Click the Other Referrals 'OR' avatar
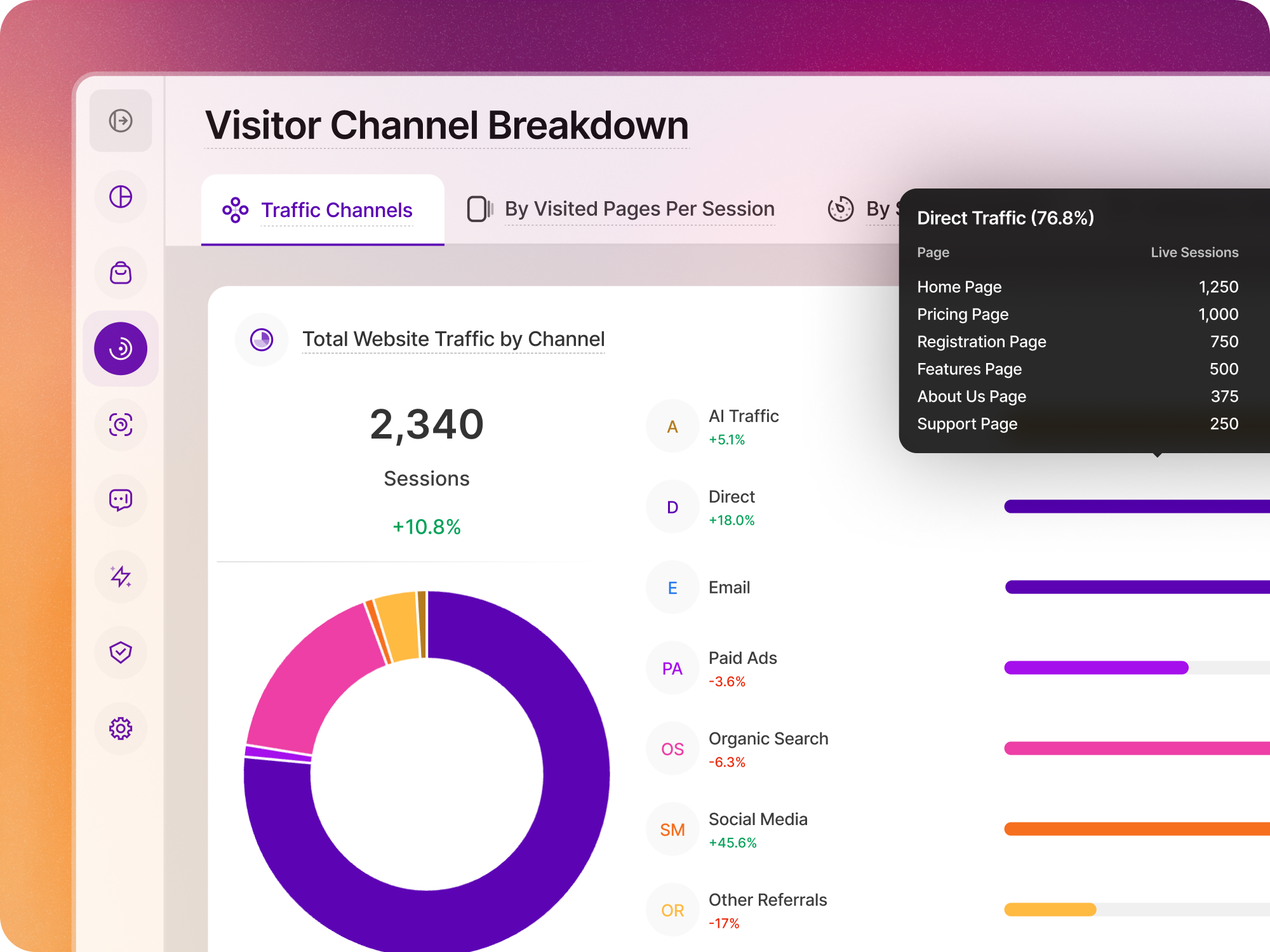1270x952 pixels. tap(672, 910)
